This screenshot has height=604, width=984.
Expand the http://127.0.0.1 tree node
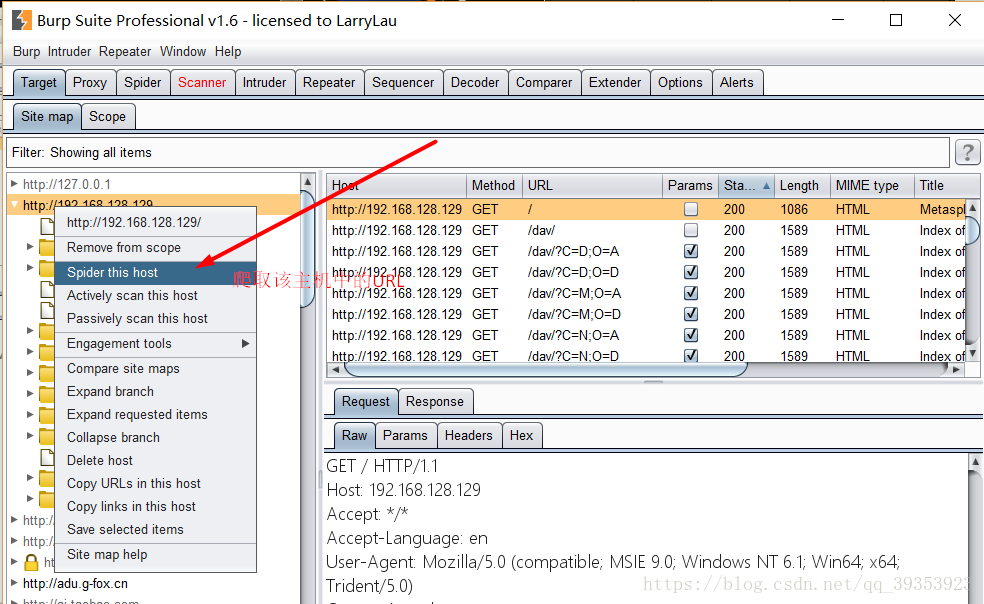pos(14,184)
